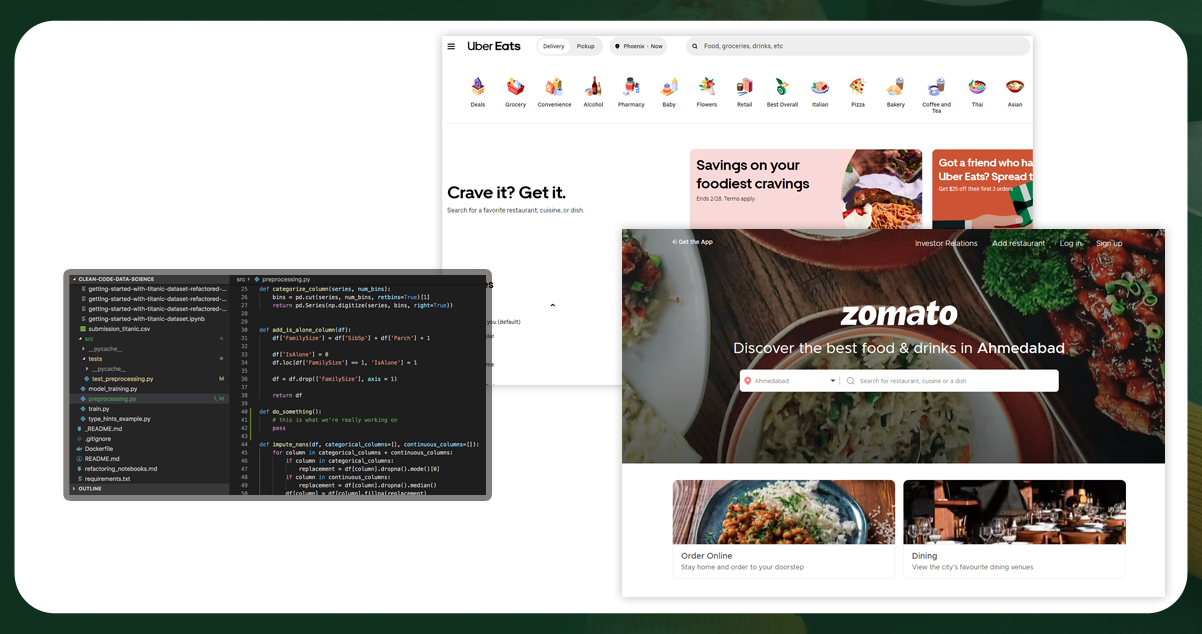Screen dimensions: 1202x634
Task: Select the Deals category icon
Action: (477, 90)
